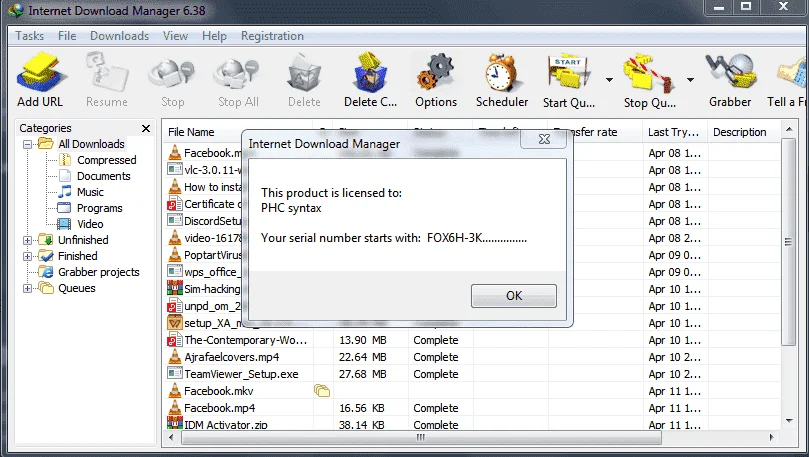Click the Finished checkmark folder icon
This screenshot has width=809, height=457.
click(46, 256)
